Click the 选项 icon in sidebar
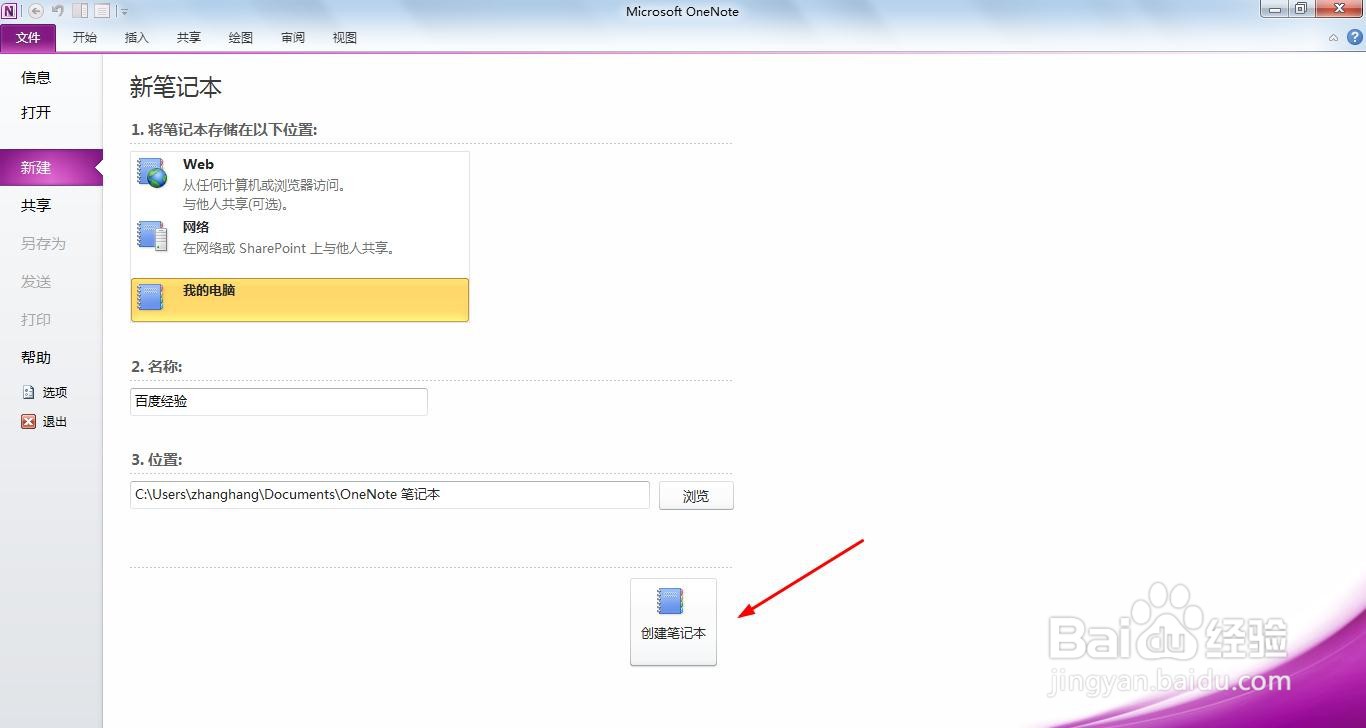Screen dimensions: 1366x728 [28, 393]
